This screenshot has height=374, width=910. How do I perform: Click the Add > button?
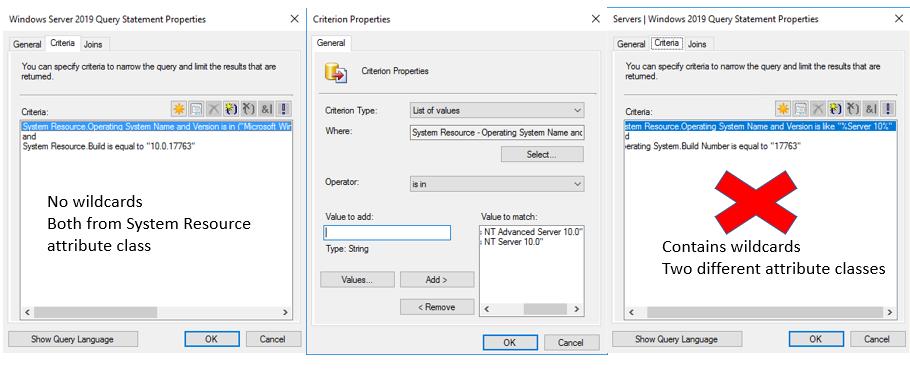coord(436,279)
